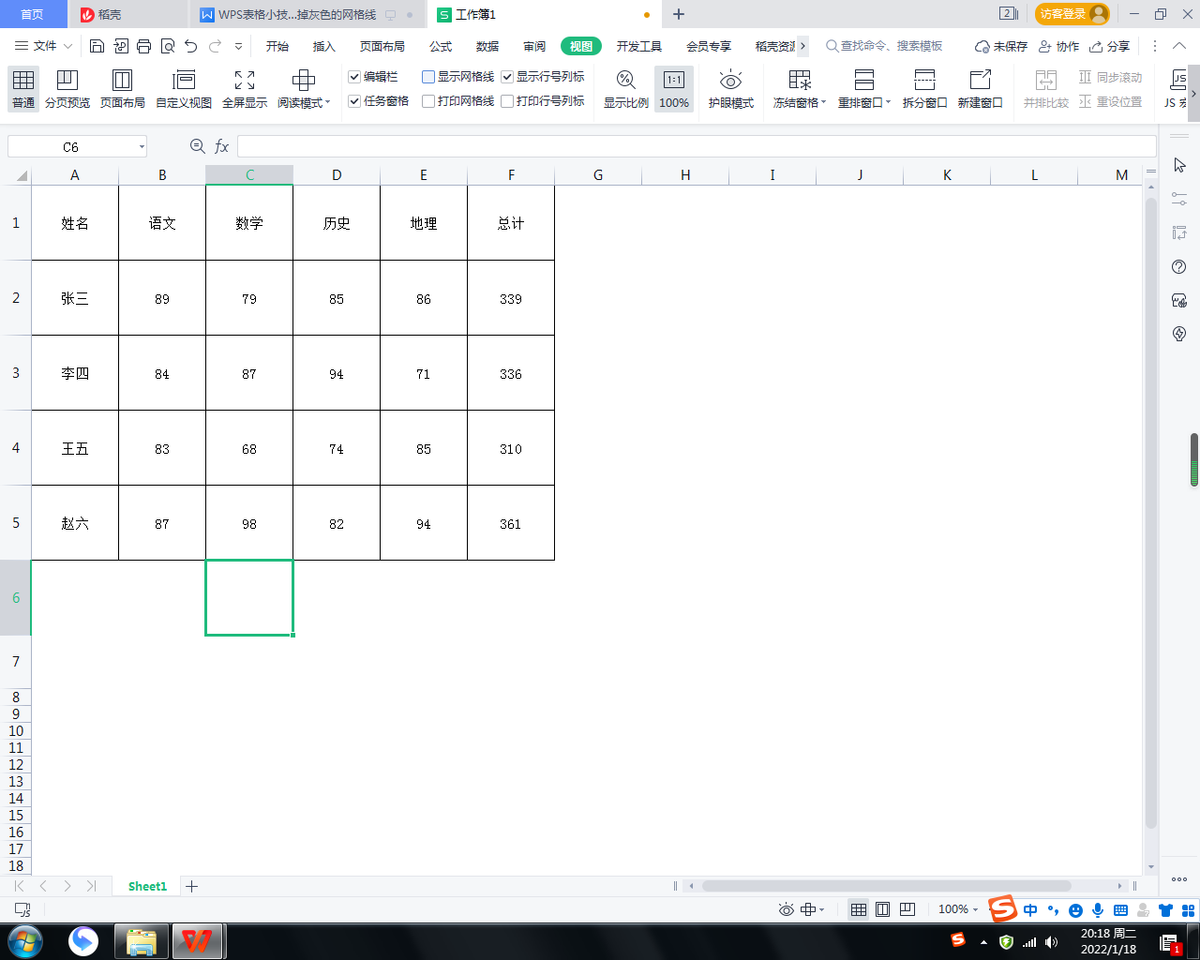1200x960 pixels.
Task: Open the 阅读模式 dropdown arrow
Action: pyautogui.click(x=328, y=103)
